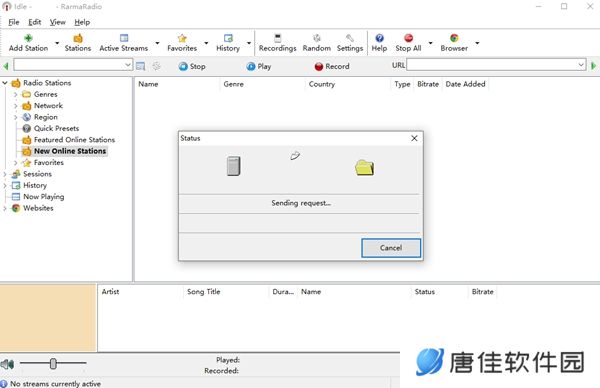Click the Play playback button
This screenshot has width=600, height=388.
coord(259,66)
